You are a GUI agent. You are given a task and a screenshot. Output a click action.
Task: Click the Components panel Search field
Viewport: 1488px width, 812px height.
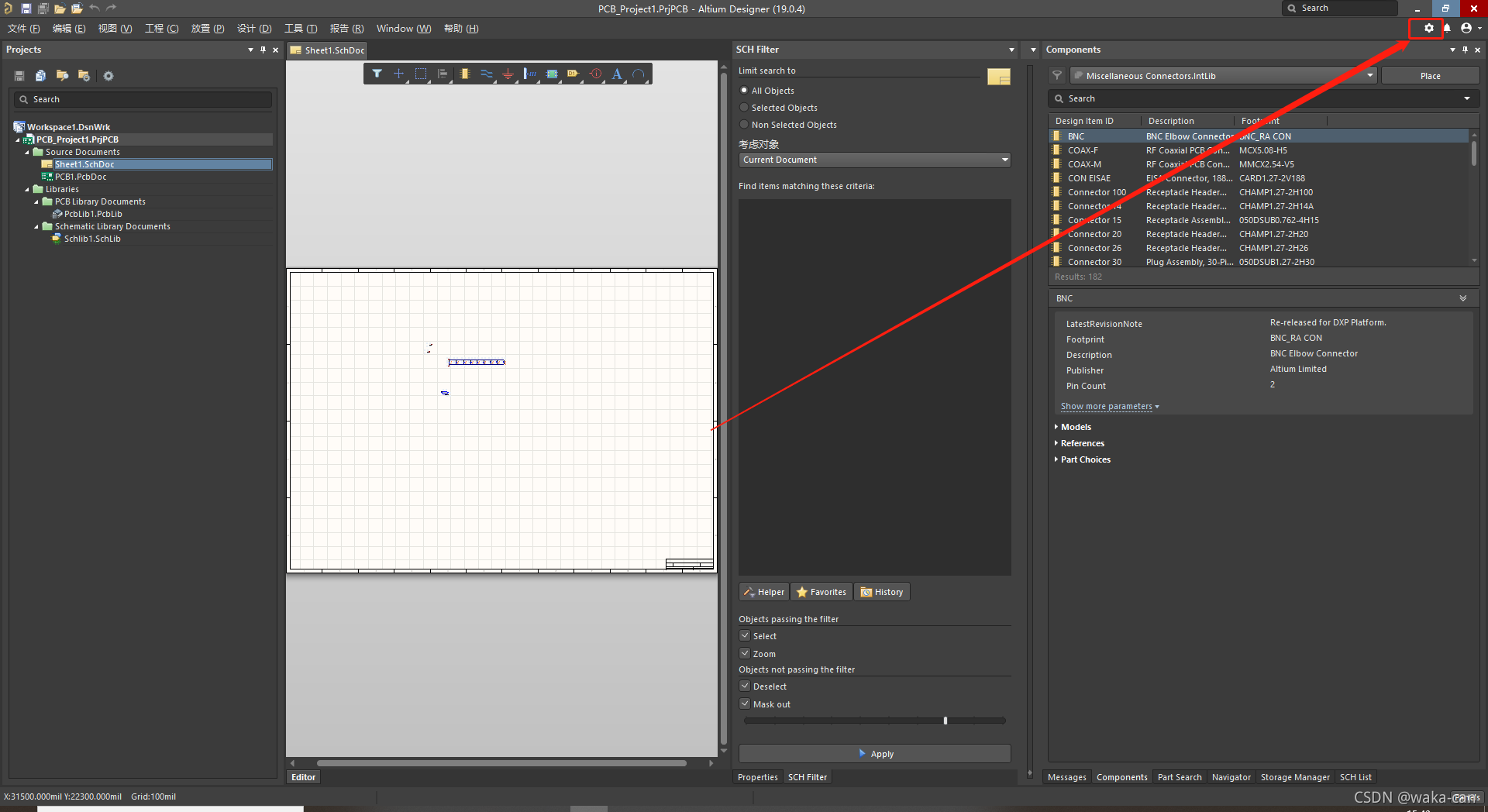[1263, 98]
